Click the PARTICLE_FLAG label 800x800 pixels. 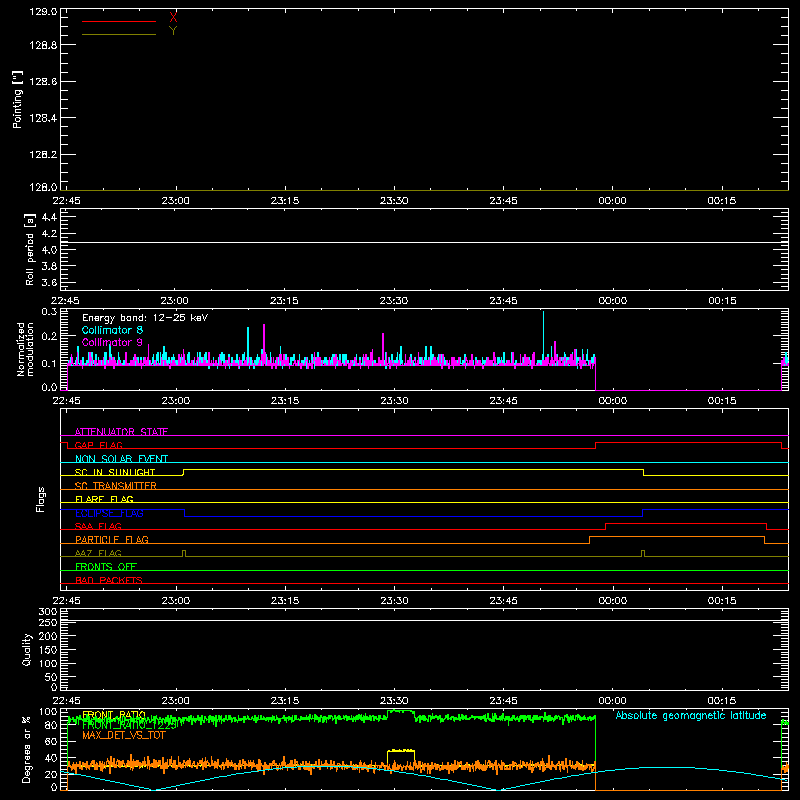(112, 539)
